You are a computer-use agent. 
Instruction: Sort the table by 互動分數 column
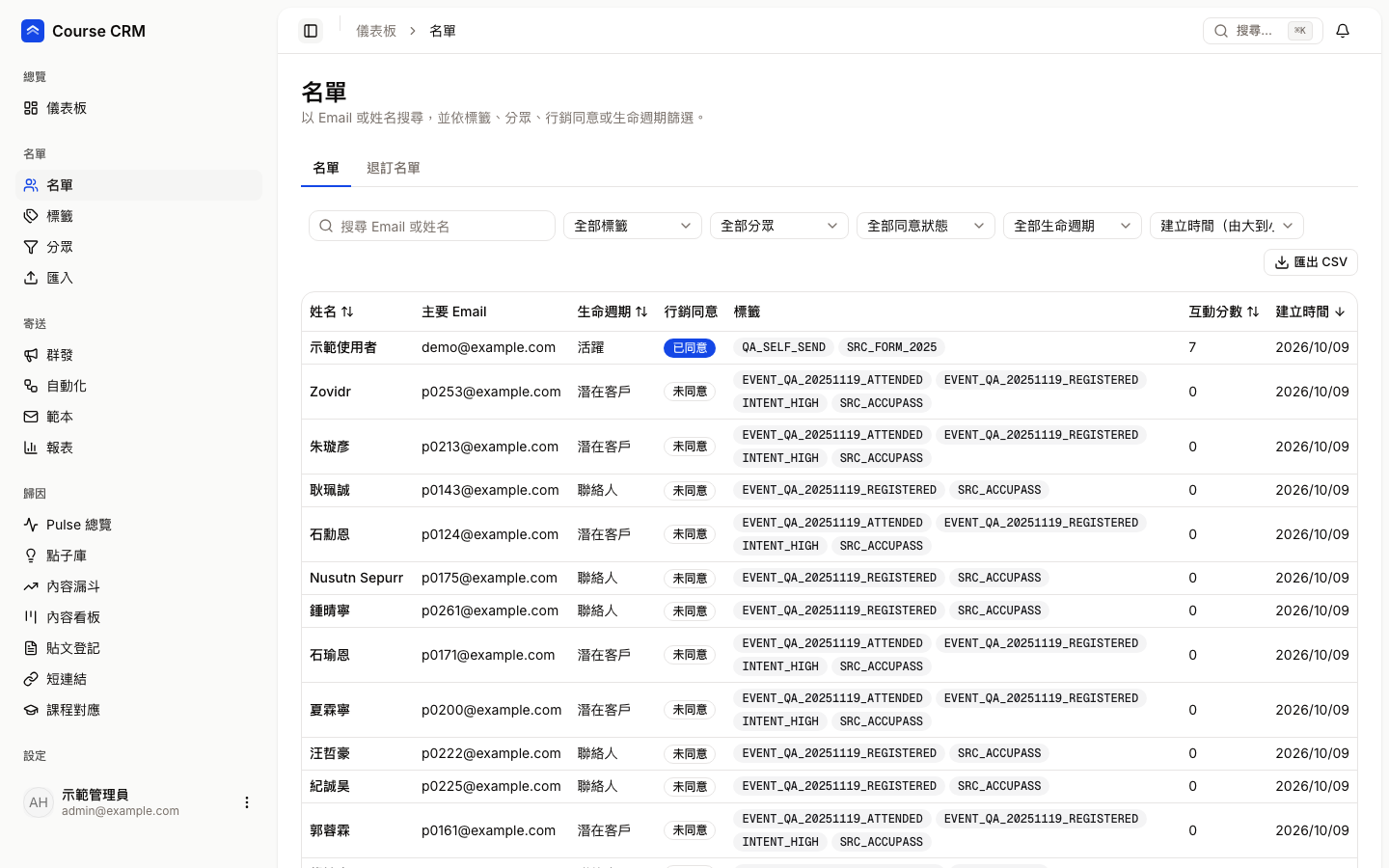pos(1224,312)
